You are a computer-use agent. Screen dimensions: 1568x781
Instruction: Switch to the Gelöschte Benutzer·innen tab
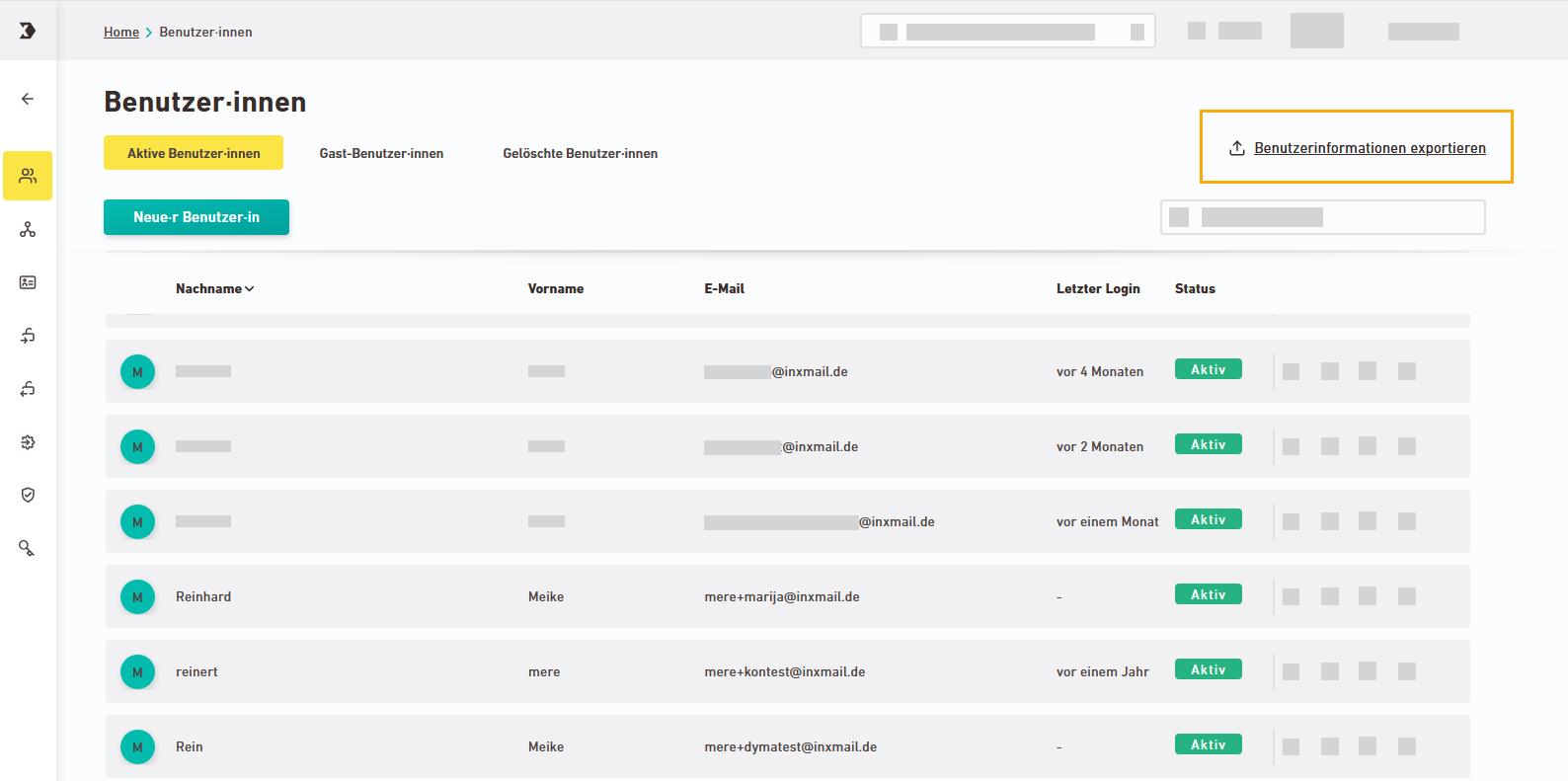[580, 153]
